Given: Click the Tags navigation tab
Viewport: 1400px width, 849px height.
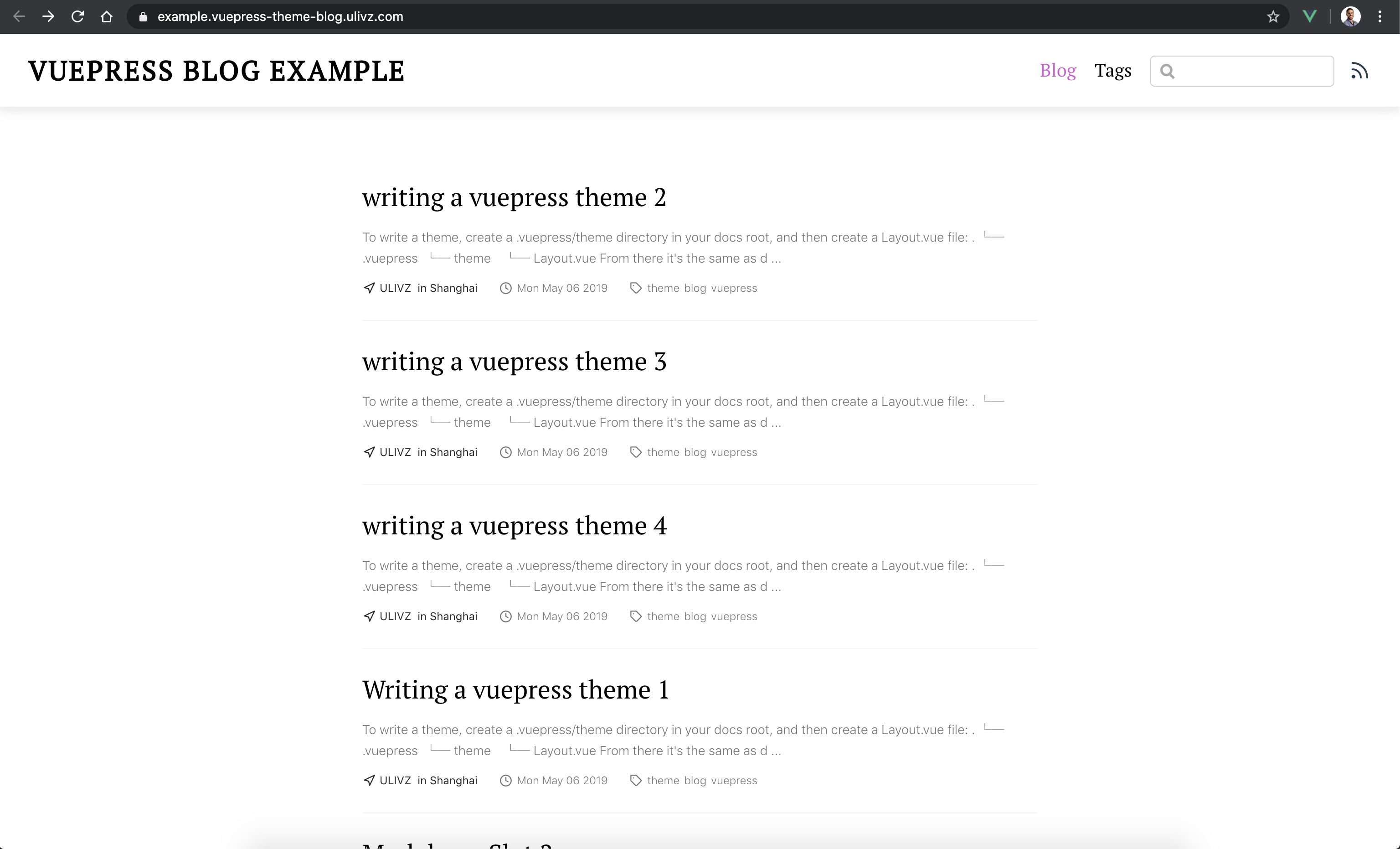Looking at the screenshot, I should point(1113,70).
